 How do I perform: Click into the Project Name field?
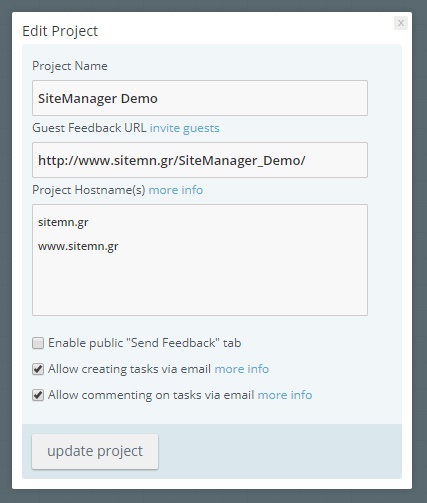click(x=200, y=98)
